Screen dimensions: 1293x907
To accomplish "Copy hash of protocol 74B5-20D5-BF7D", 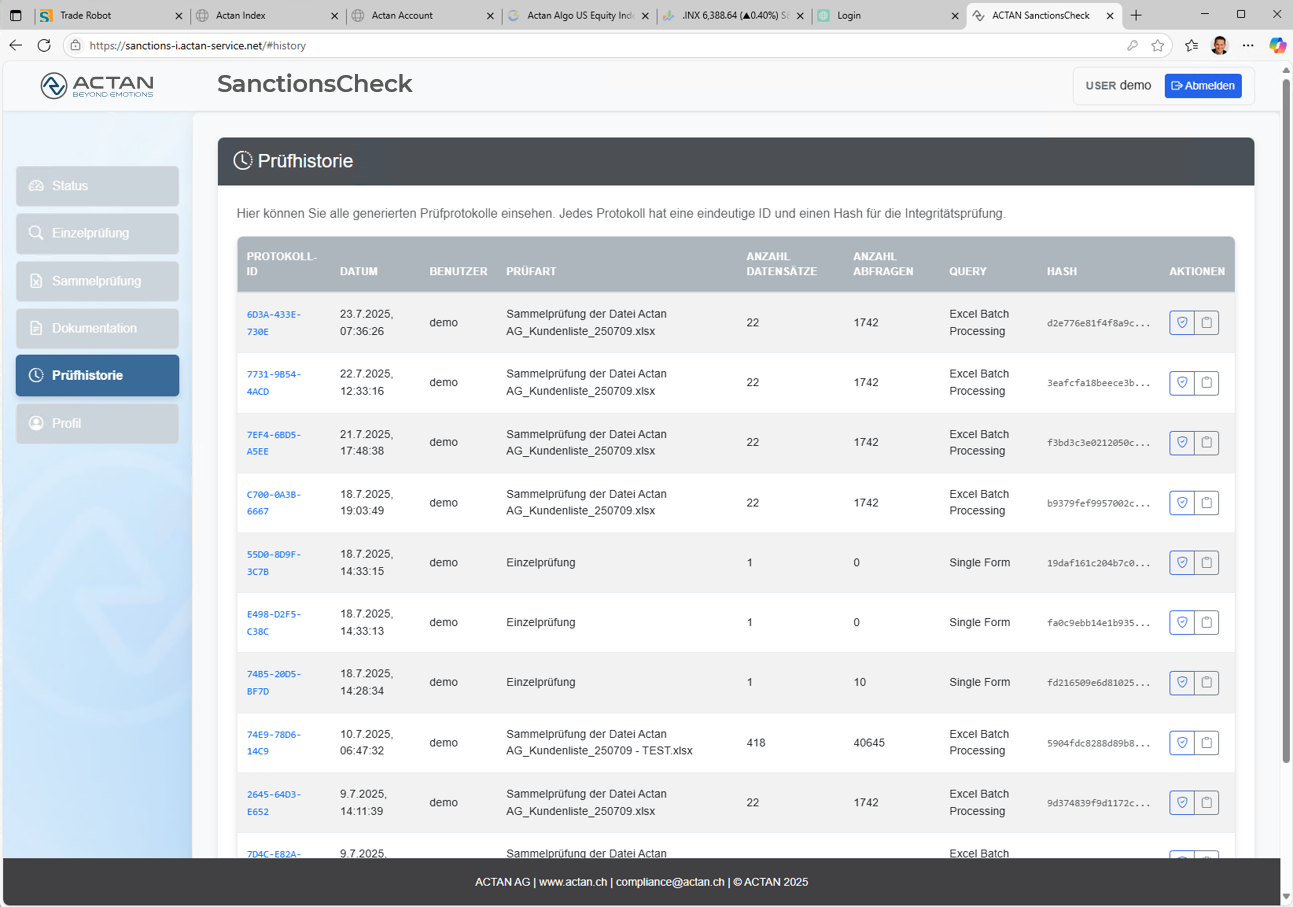I will (1207, 683).
